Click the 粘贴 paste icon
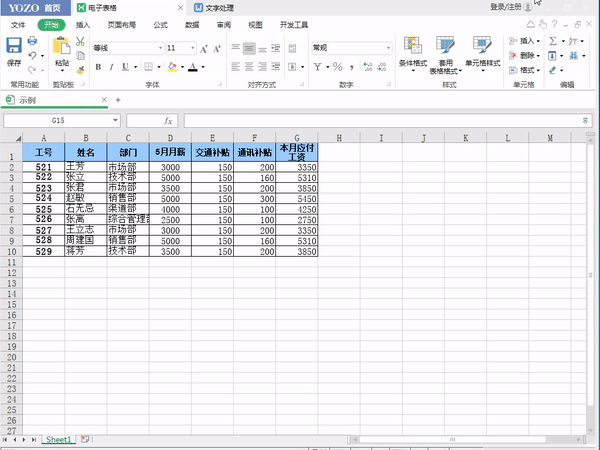The width and height of the screenshot is (600, 450). pos(62,46)
